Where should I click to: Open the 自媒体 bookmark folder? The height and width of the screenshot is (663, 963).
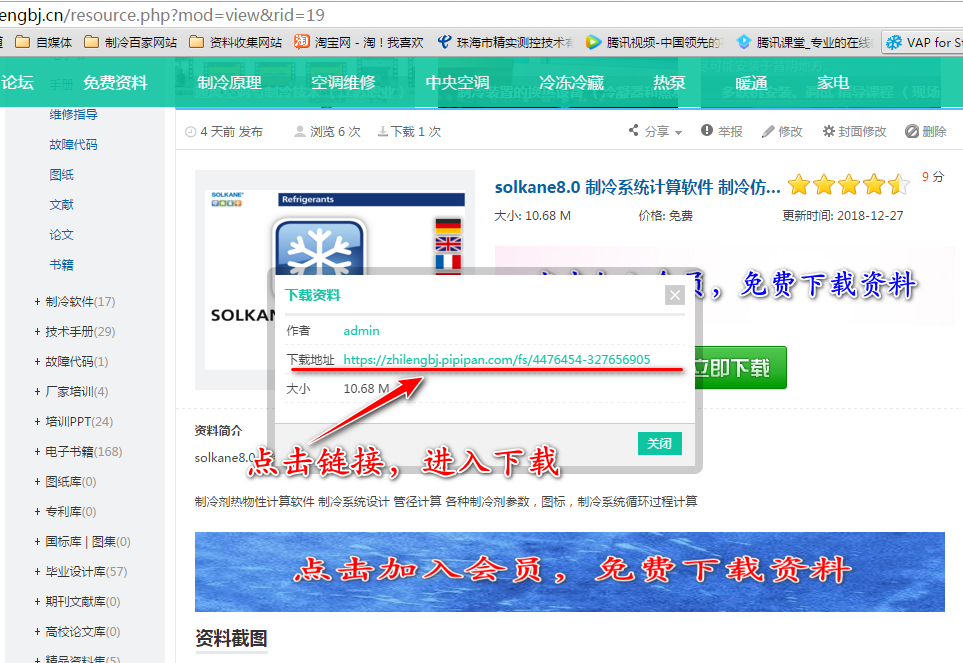click(43, 42)
